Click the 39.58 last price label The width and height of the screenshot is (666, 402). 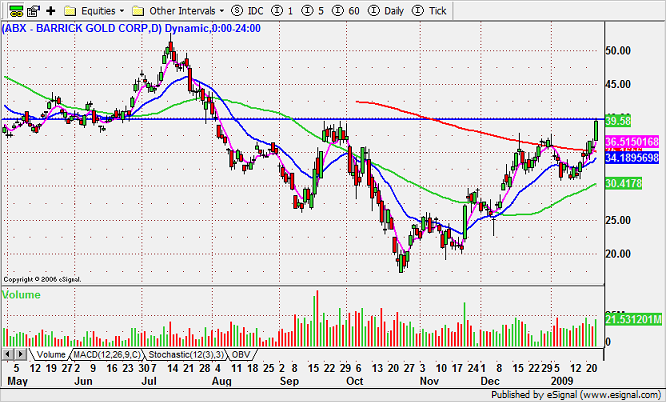[x=618, y=121]
